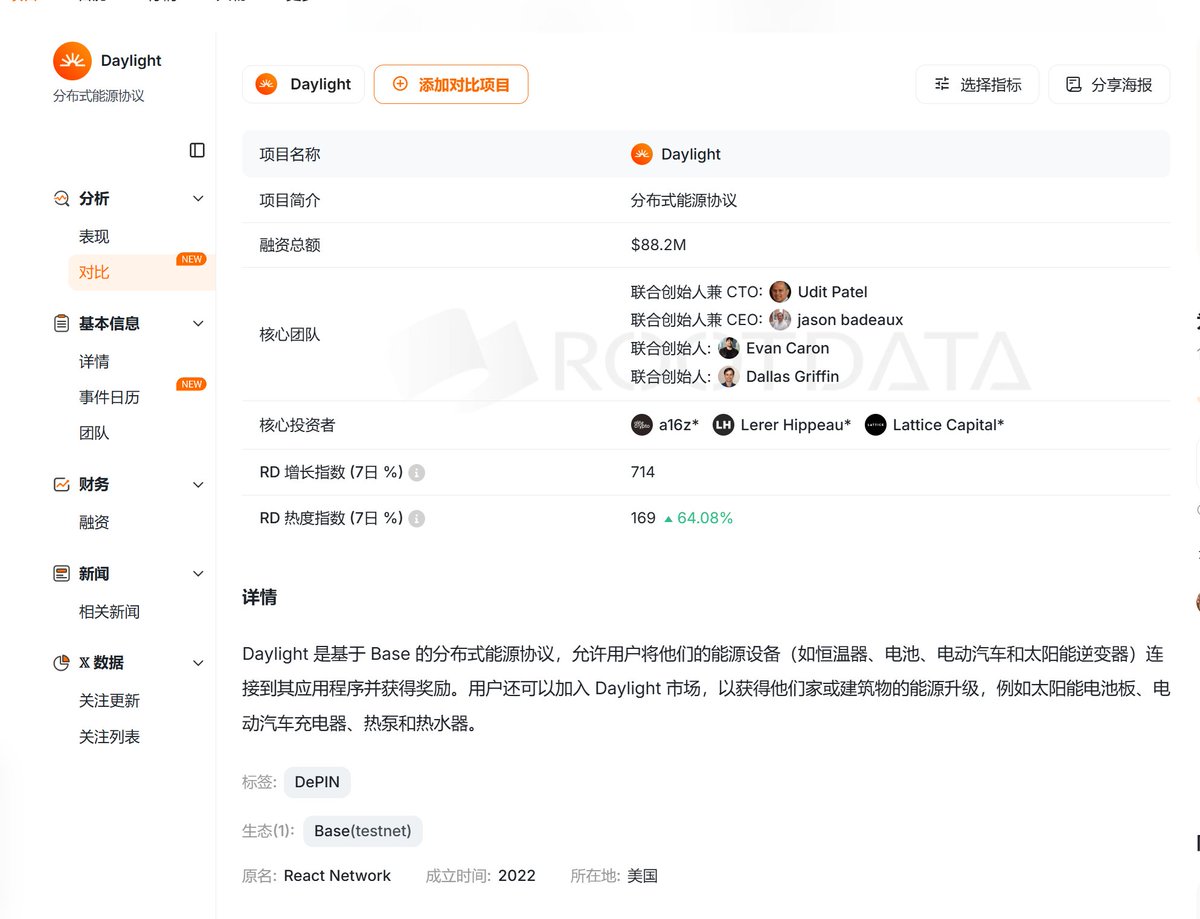Click the NEW badge beside 对比

point(192,259)
